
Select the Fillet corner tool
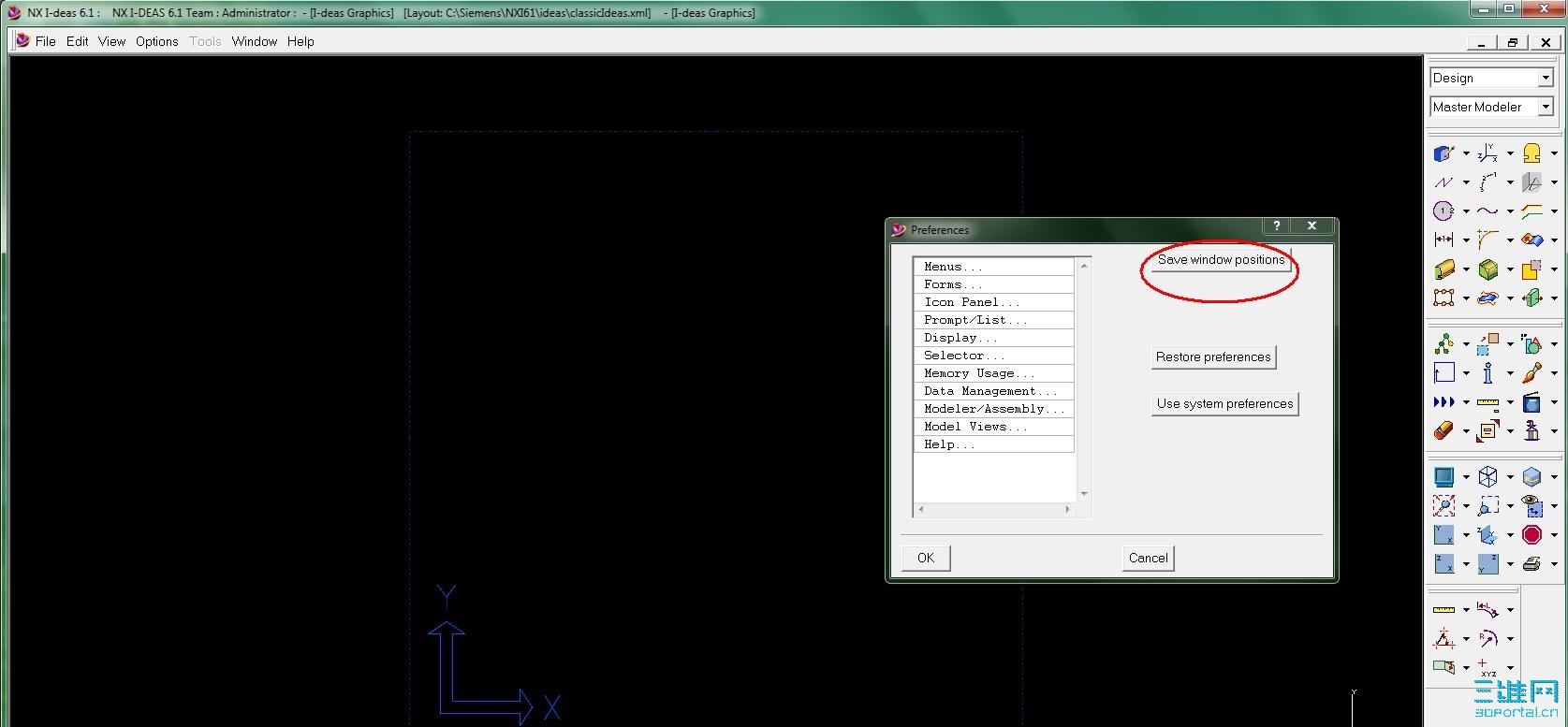(1487, 240)
